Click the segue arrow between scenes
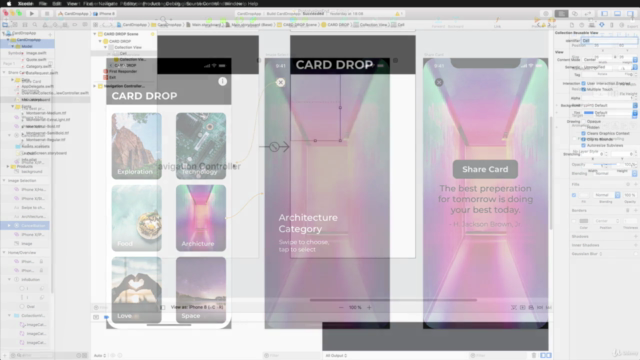 274,147
